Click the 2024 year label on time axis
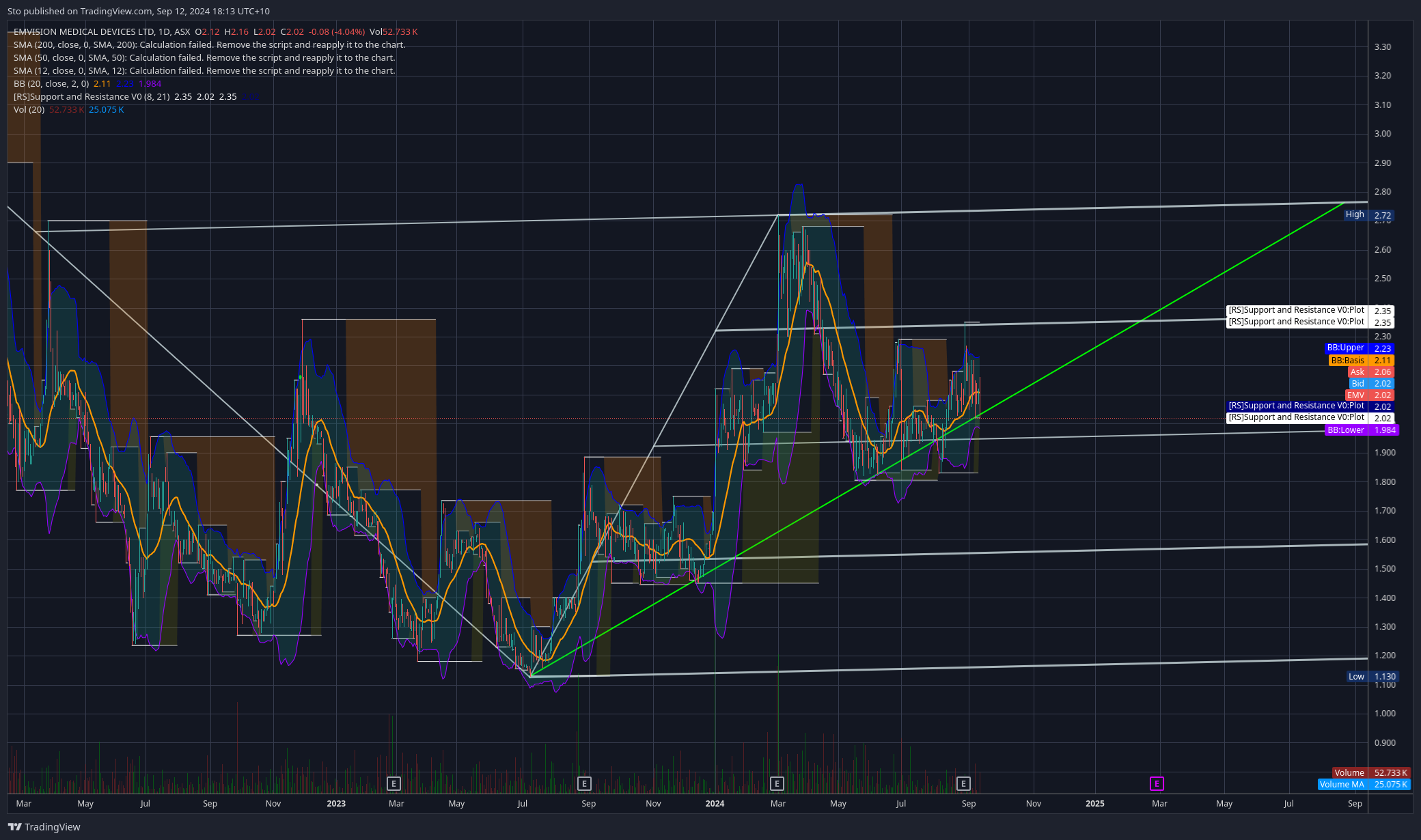Screen dimensions: 1421x840 pyautogui.click(x=715, y=804)
